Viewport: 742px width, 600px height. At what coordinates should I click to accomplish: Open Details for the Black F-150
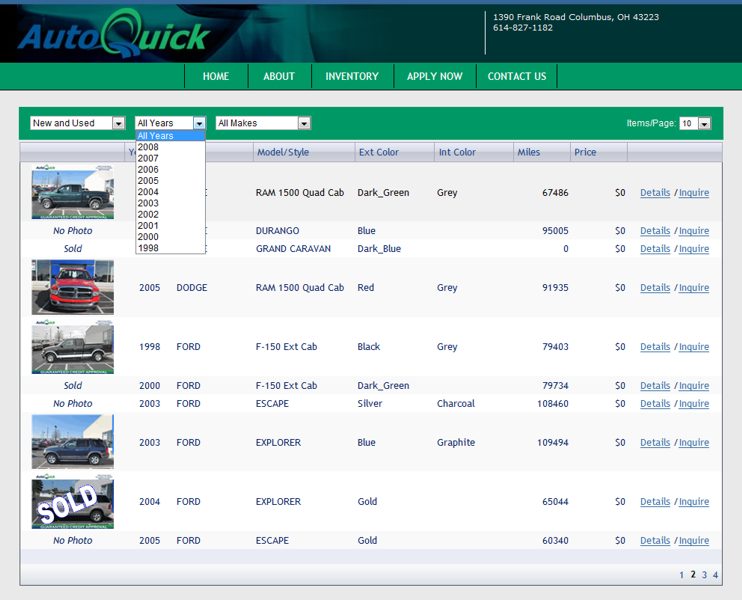(x=655, y=347)
